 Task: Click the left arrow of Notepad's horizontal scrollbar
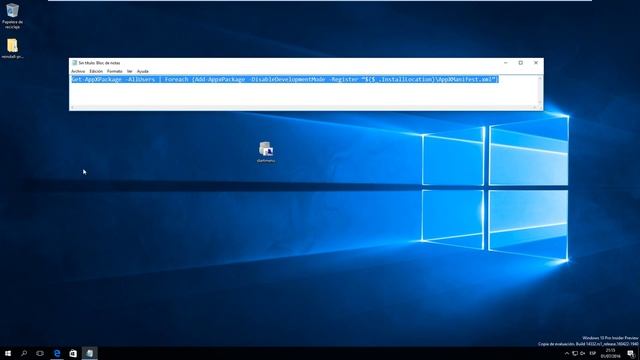72,107
